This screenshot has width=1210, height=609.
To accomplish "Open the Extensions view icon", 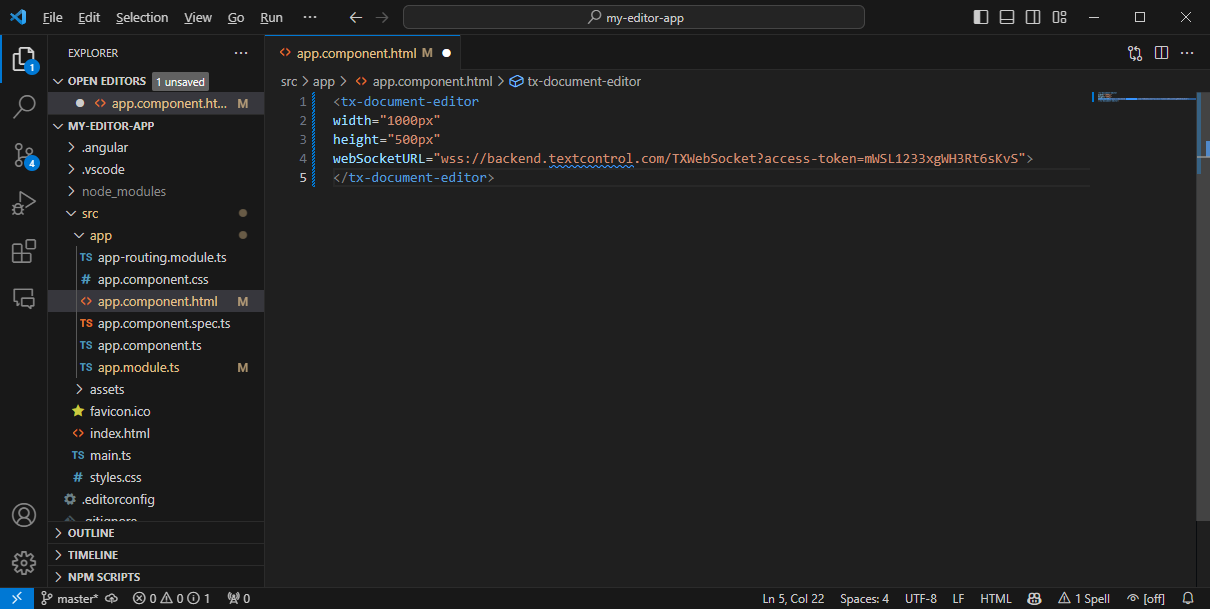I will pos(24,251).
